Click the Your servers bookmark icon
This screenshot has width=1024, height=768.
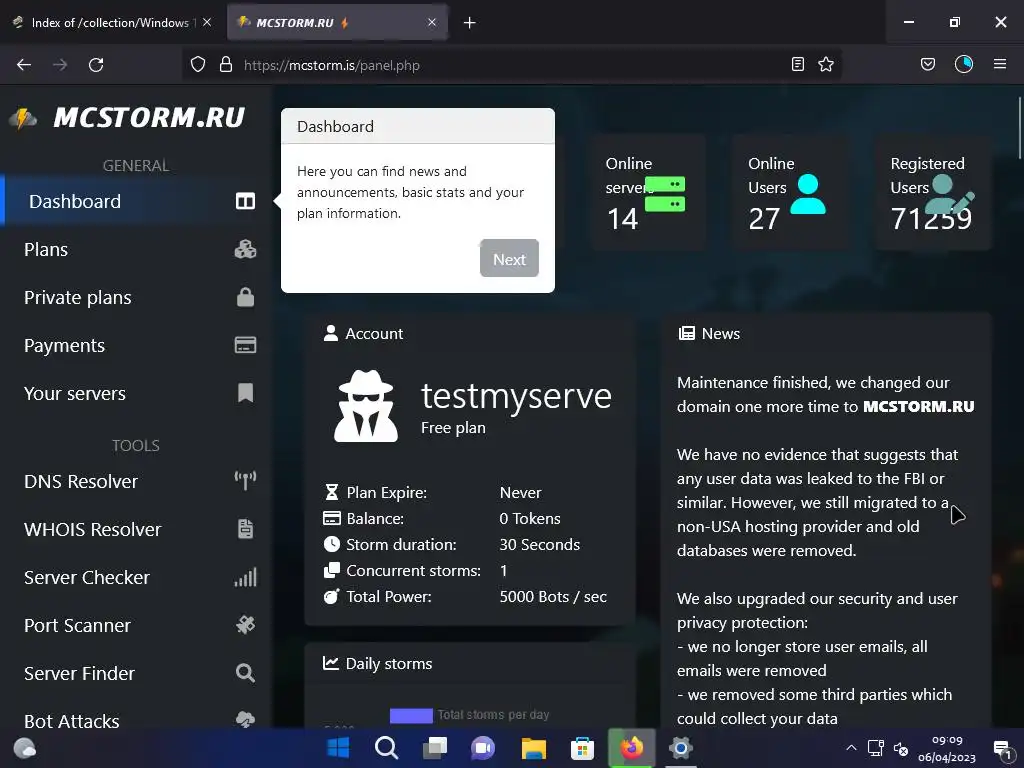(245, 393)
